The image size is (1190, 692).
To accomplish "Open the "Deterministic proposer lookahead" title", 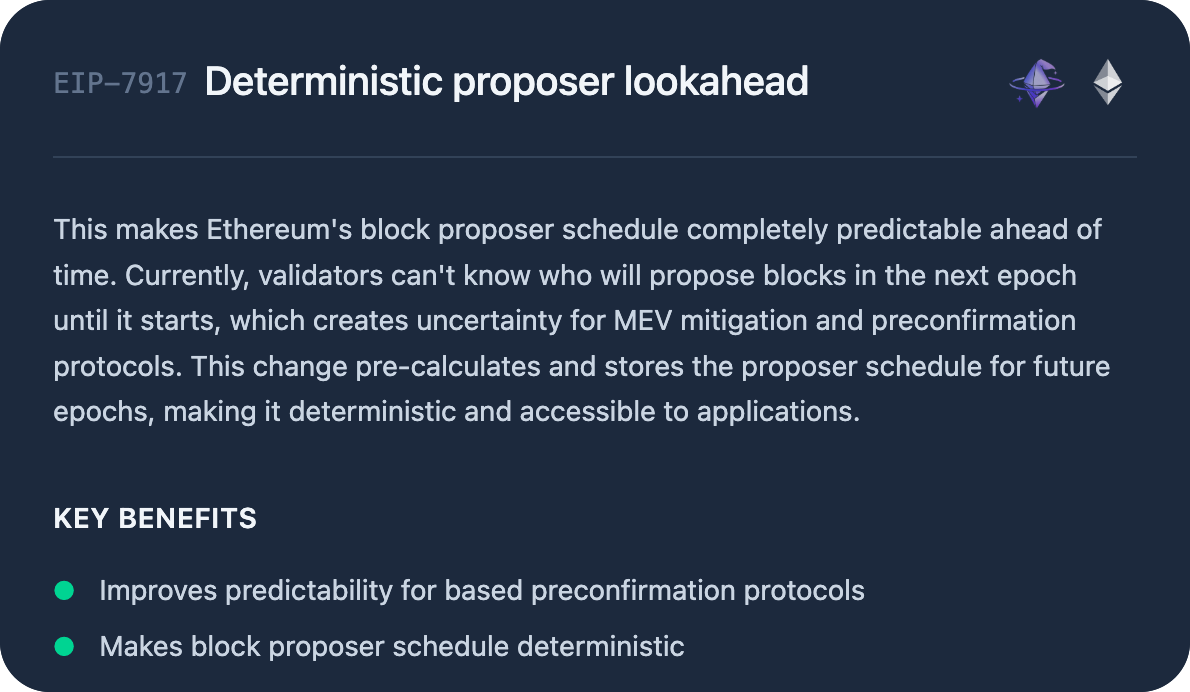I will [x=506, y=82].
